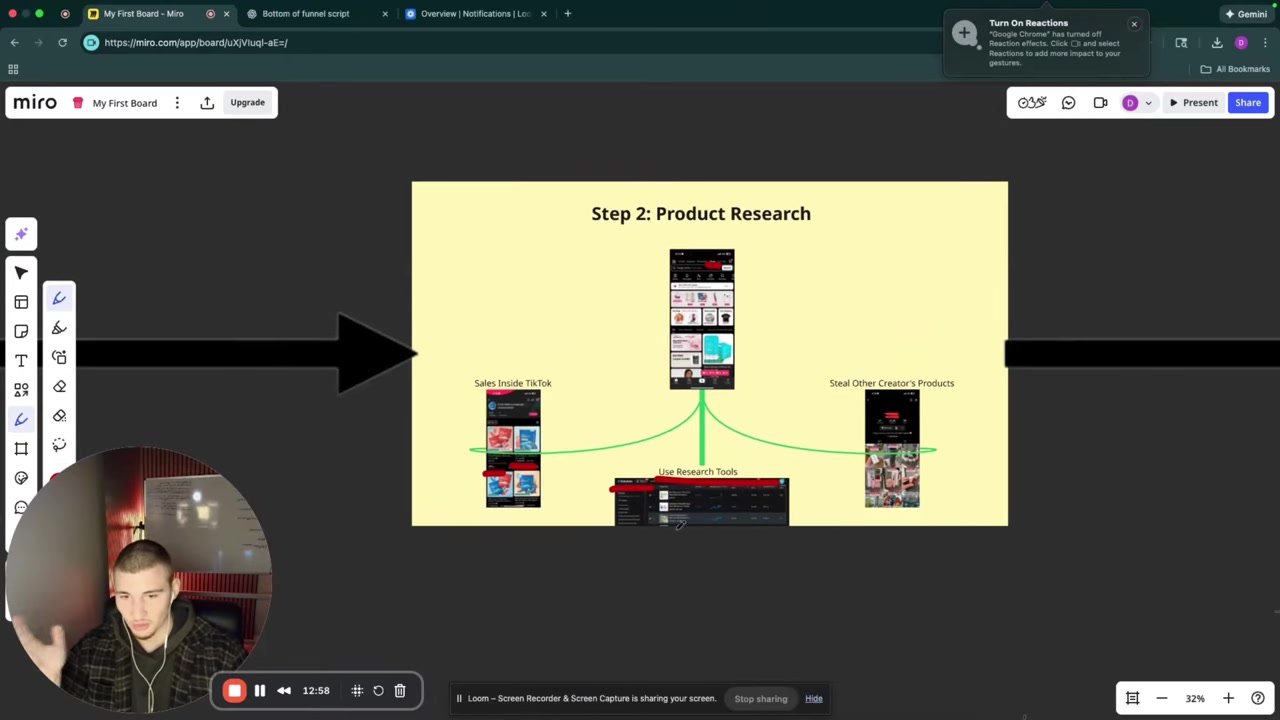Select the eraser tool
Viewport: 1280px width, 720px height.
click(x=59, y=387)
